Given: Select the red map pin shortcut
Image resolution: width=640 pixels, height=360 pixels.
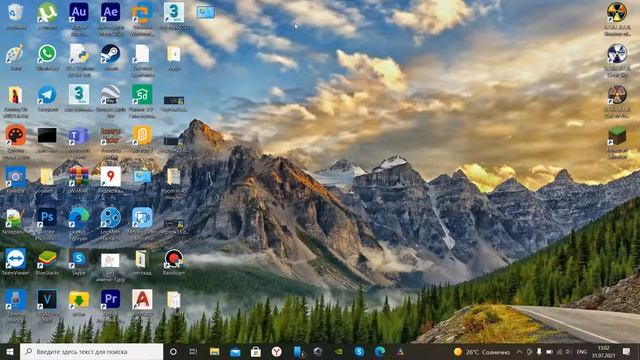Looking at the screenshot, I should (111, 176).
